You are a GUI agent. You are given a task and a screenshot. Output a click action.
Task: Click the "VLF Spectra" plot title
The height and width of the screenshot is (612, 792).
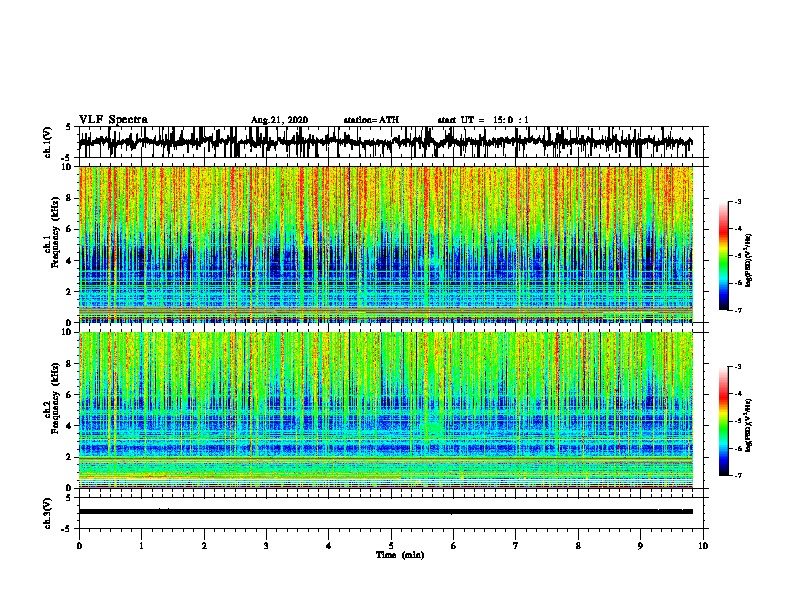pos(113,120)
